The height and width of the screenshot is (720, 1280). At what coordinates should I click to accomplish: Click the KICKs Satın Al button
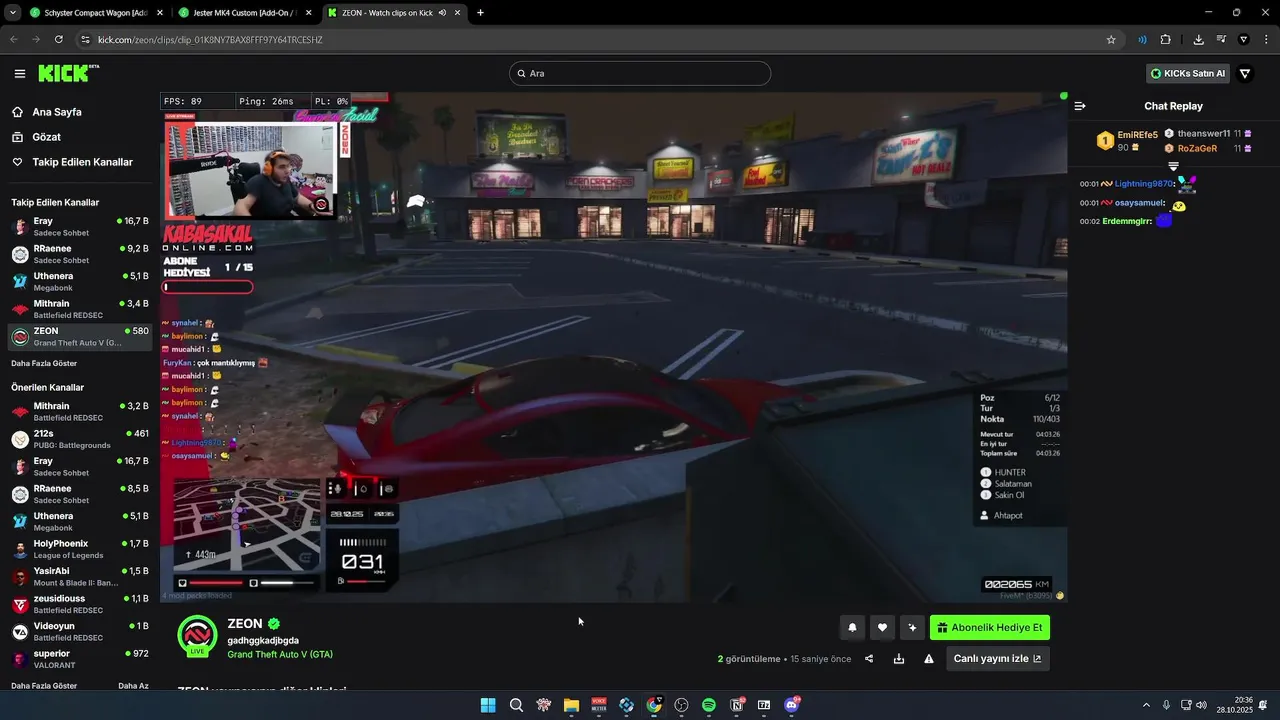pos(1187,73)
